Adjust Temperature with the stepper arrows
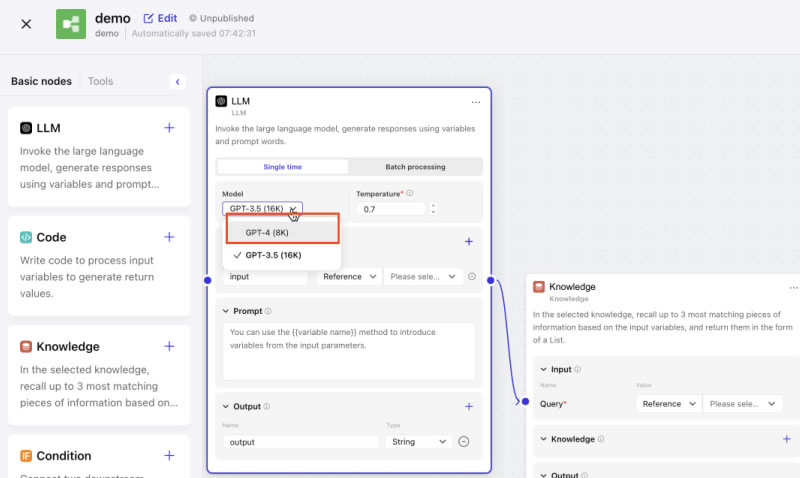Screen dimensions: 800x478 [x=433, y=209]
